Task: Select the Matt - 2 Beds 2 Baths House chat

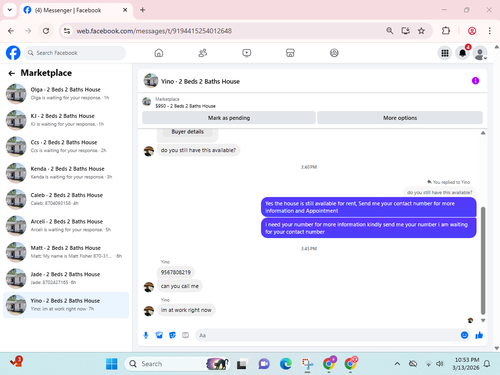Action: [x=66, y=252]
